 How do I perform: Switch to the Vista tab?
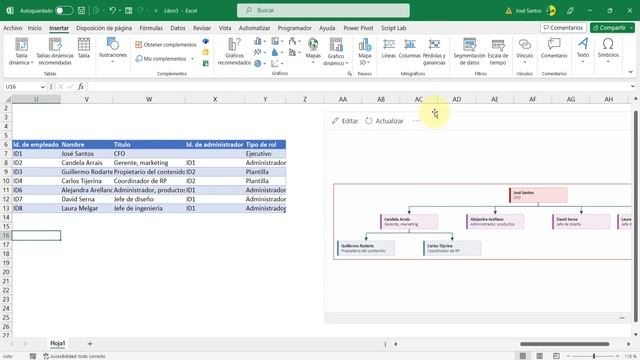click(x=225, y=28)
